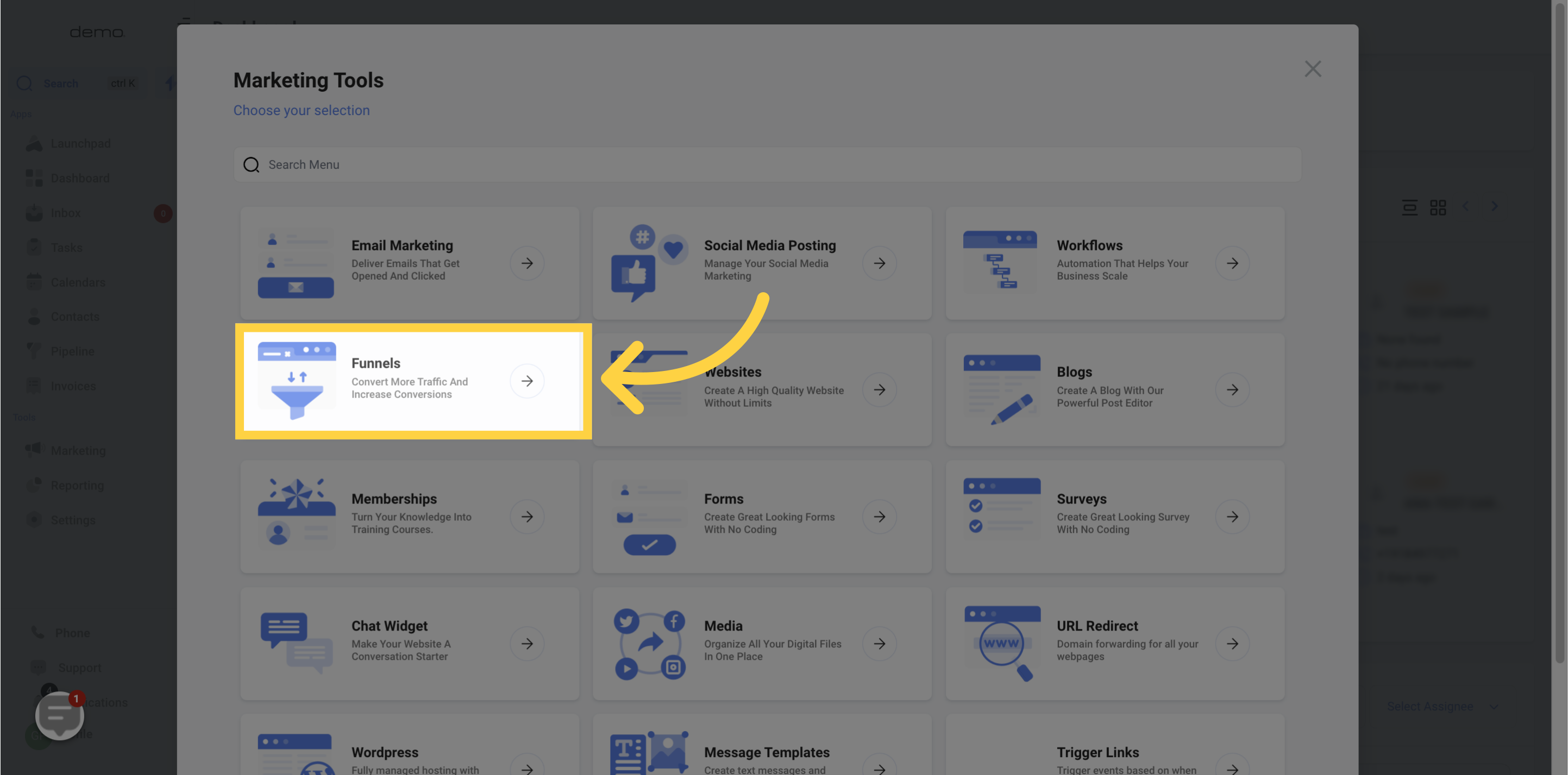Click the Email Marketing illustration icon
Screen dimensions: 1568x775
[x=296, y=263]
